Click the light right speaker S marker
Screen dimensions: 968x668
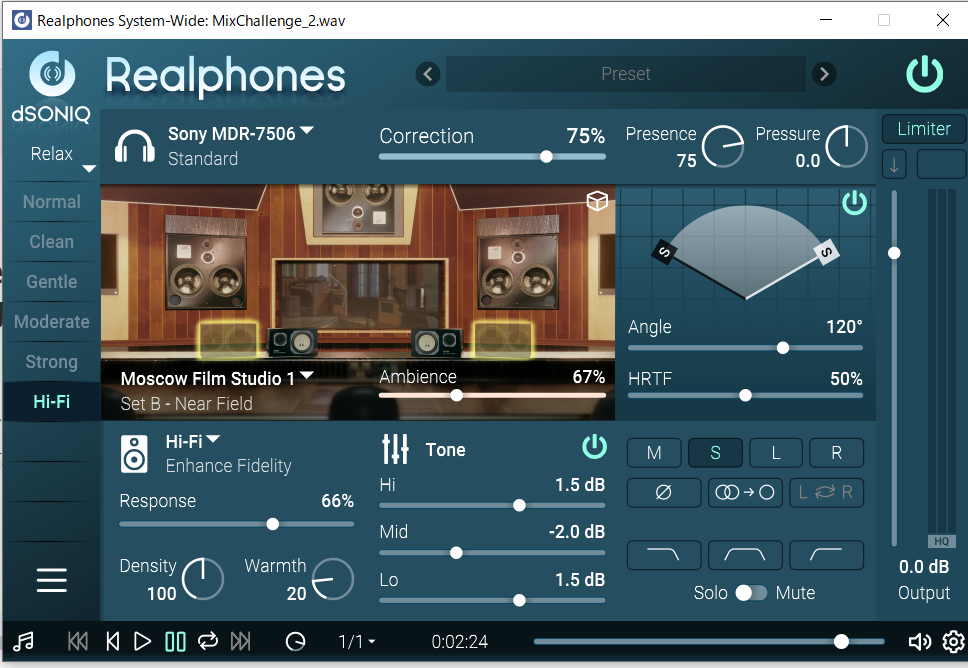pos(826,252)
